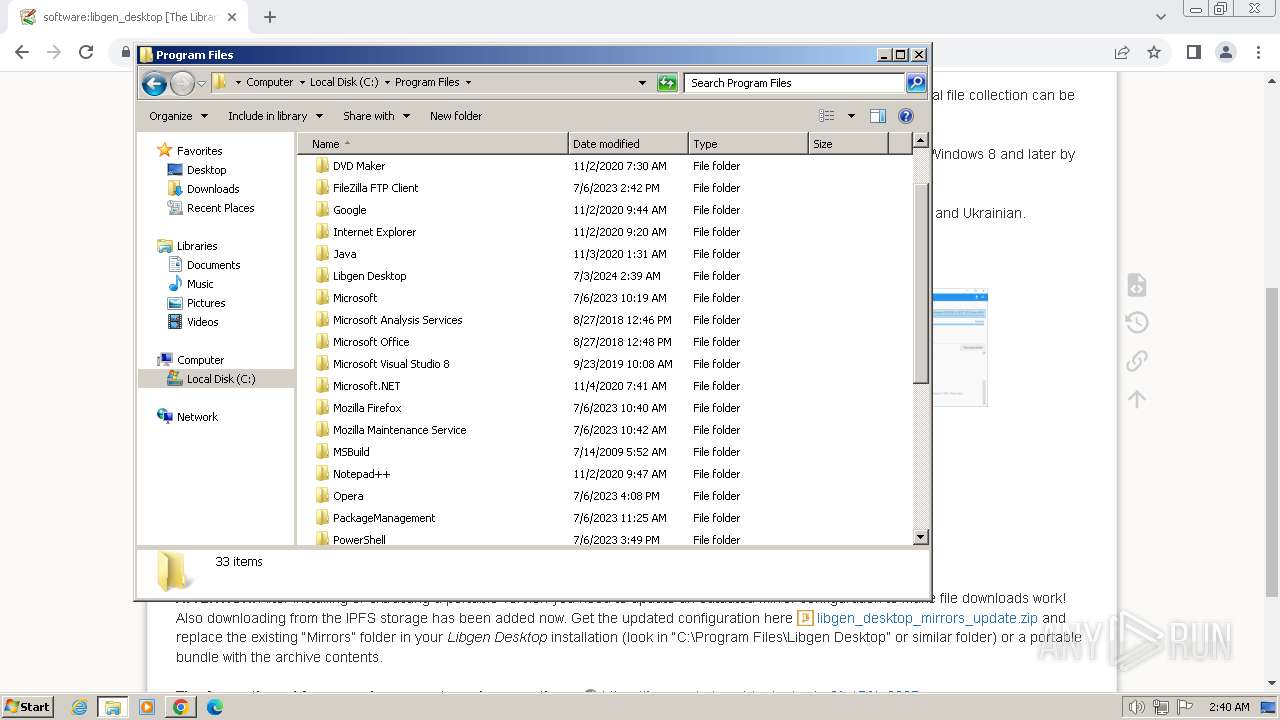Screen dimensions: 1280x720
Task: Open wiki old revisions clock icon
Action: pos(1137,322)
